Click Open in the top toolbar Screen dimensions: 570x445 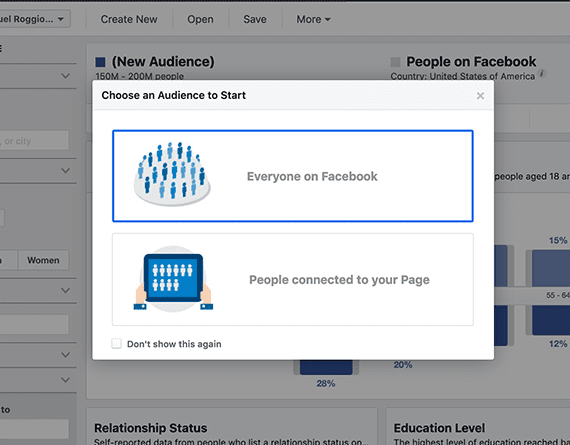200,19
